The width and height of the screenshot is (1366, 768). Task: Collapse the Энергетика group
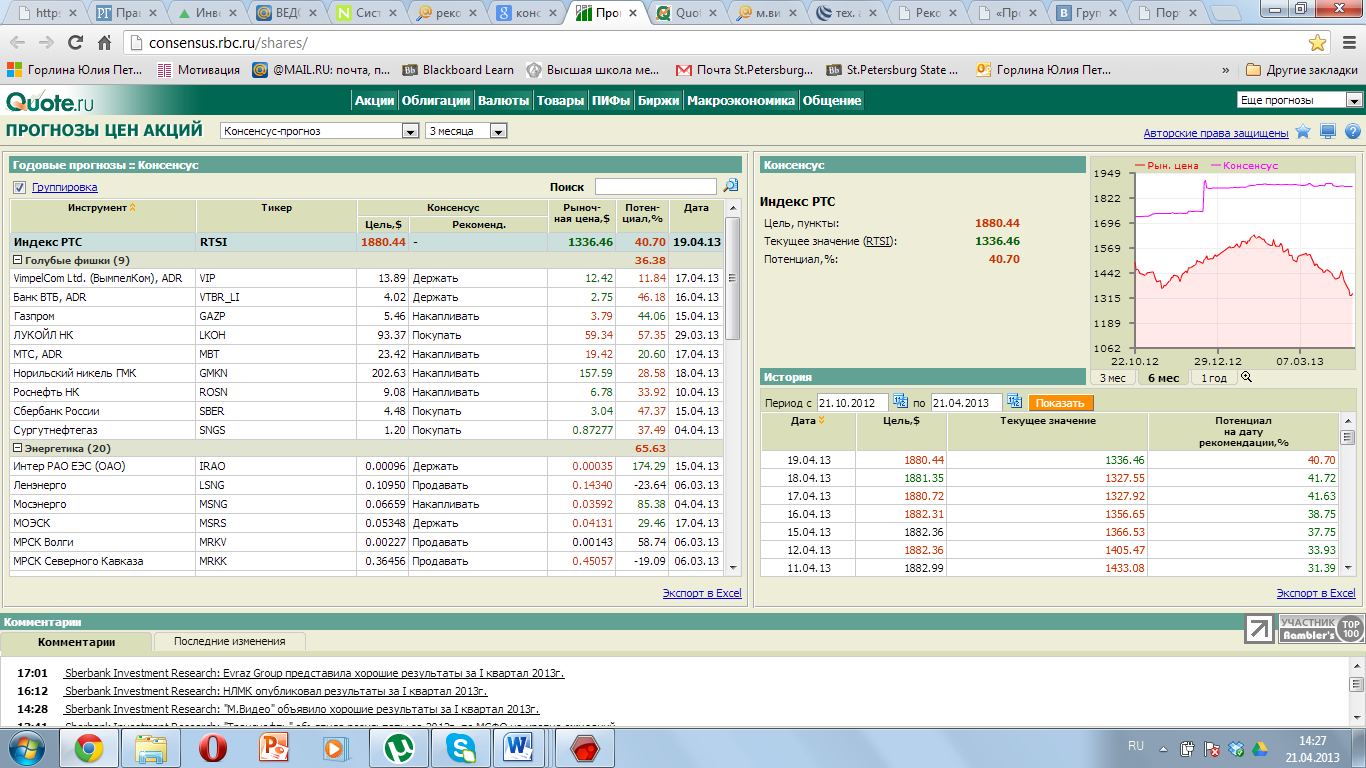click(17, 448)
